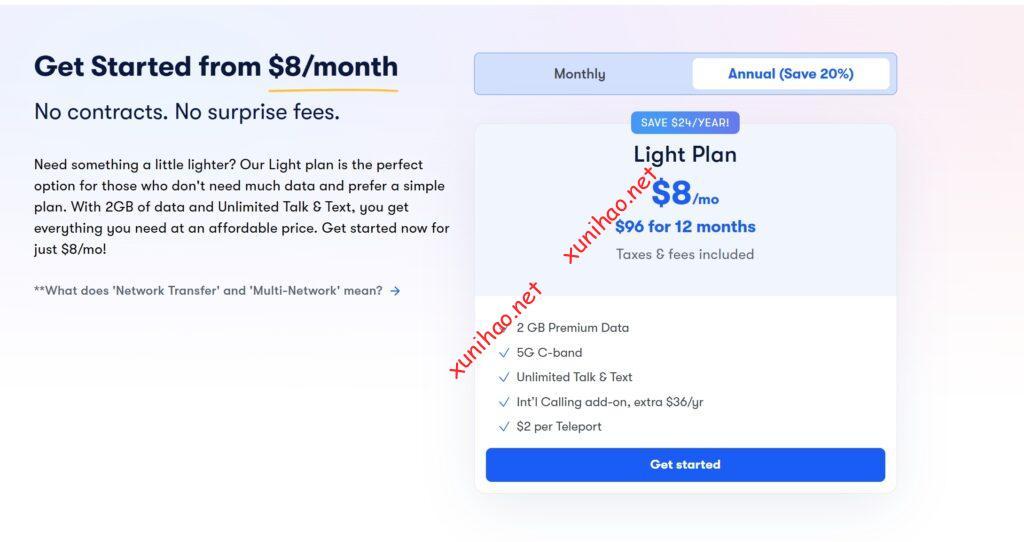Click the checkmark next to $2 per Teleport
This screenshot has width=1024, height=542.
[504, 427]
